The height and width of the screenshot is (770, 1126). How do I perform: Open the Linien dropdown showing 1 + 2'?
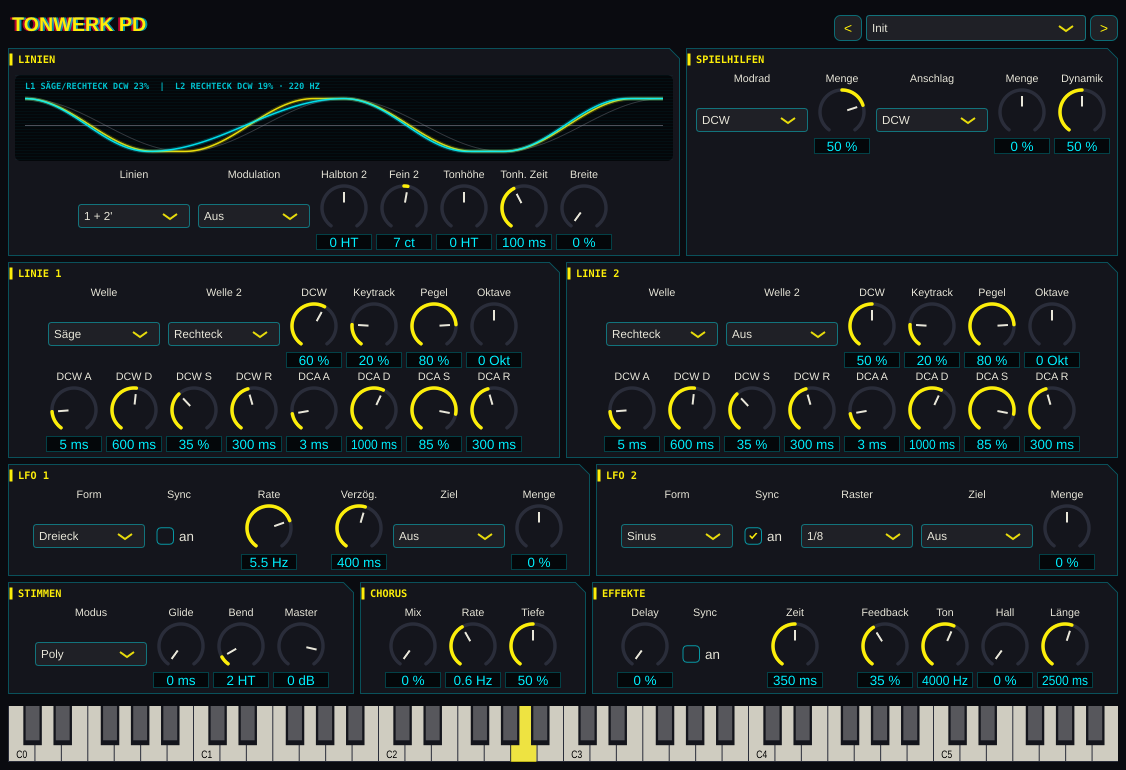[x=134, y=216]
